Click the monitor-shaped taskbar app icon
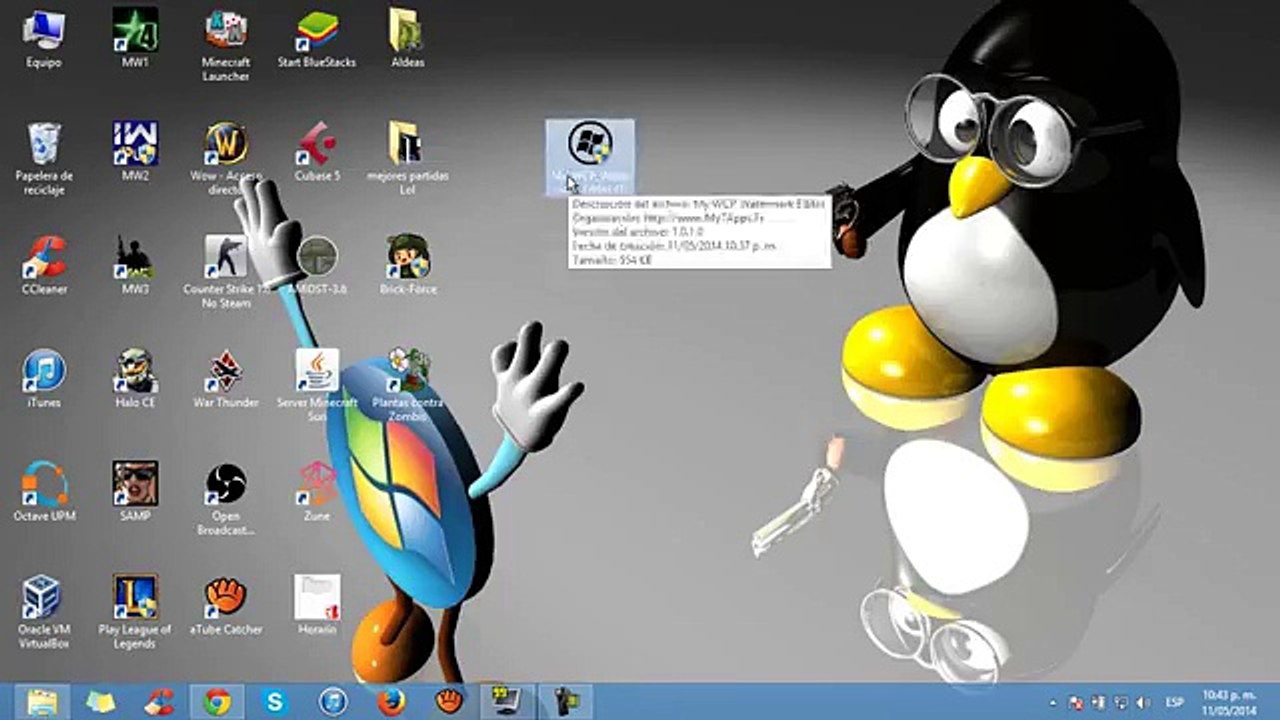 [507, 702]
